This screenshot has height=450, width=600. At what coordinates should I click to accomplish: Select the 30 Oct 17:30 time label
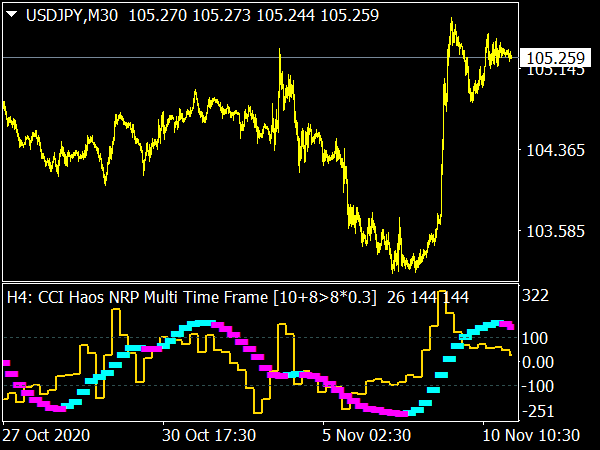[x=209, y=435]
